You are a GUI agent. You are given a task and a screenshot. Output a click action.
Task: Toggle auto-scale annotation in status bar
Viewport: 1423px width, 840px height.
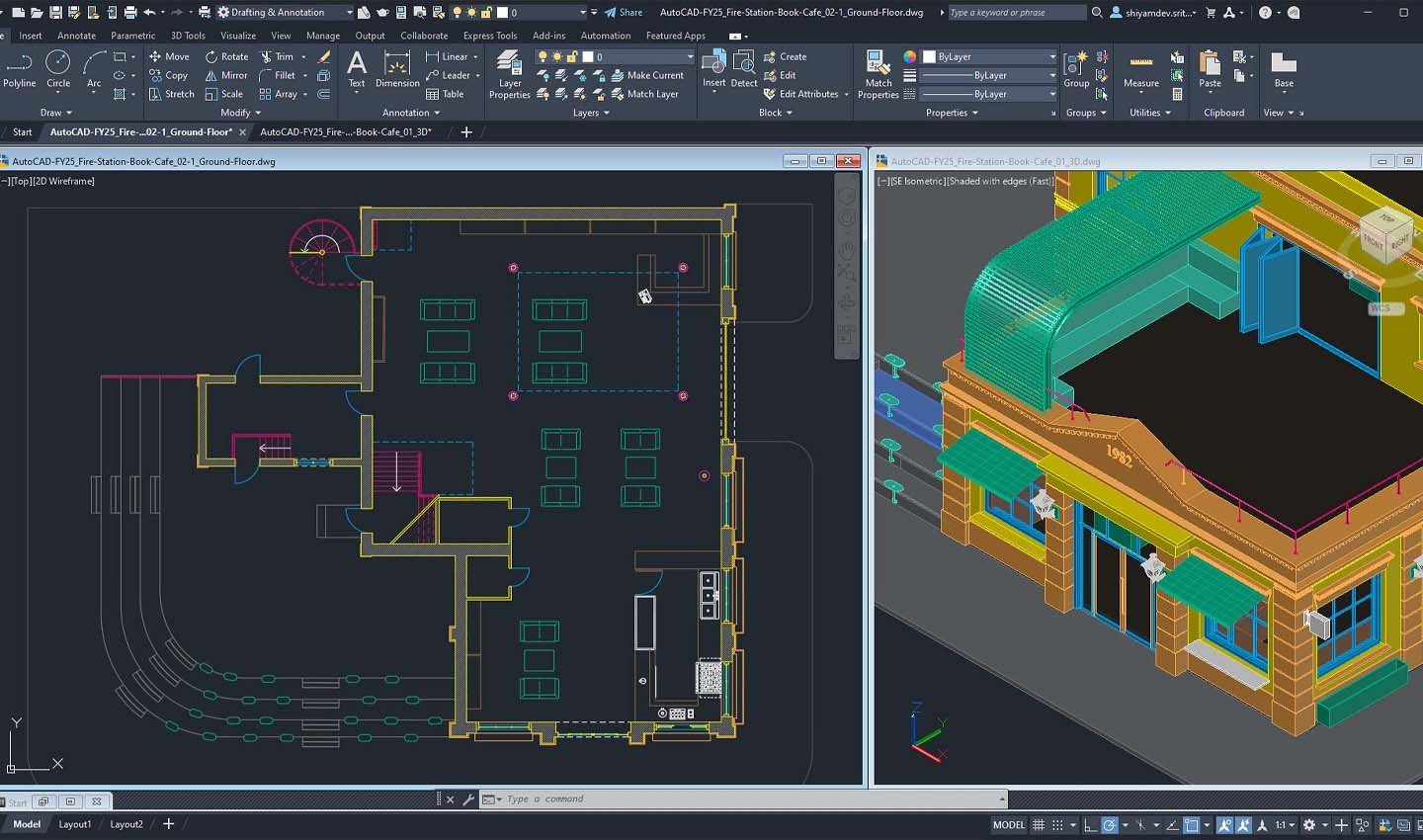pyautogui.click(x=1244, y=824)
